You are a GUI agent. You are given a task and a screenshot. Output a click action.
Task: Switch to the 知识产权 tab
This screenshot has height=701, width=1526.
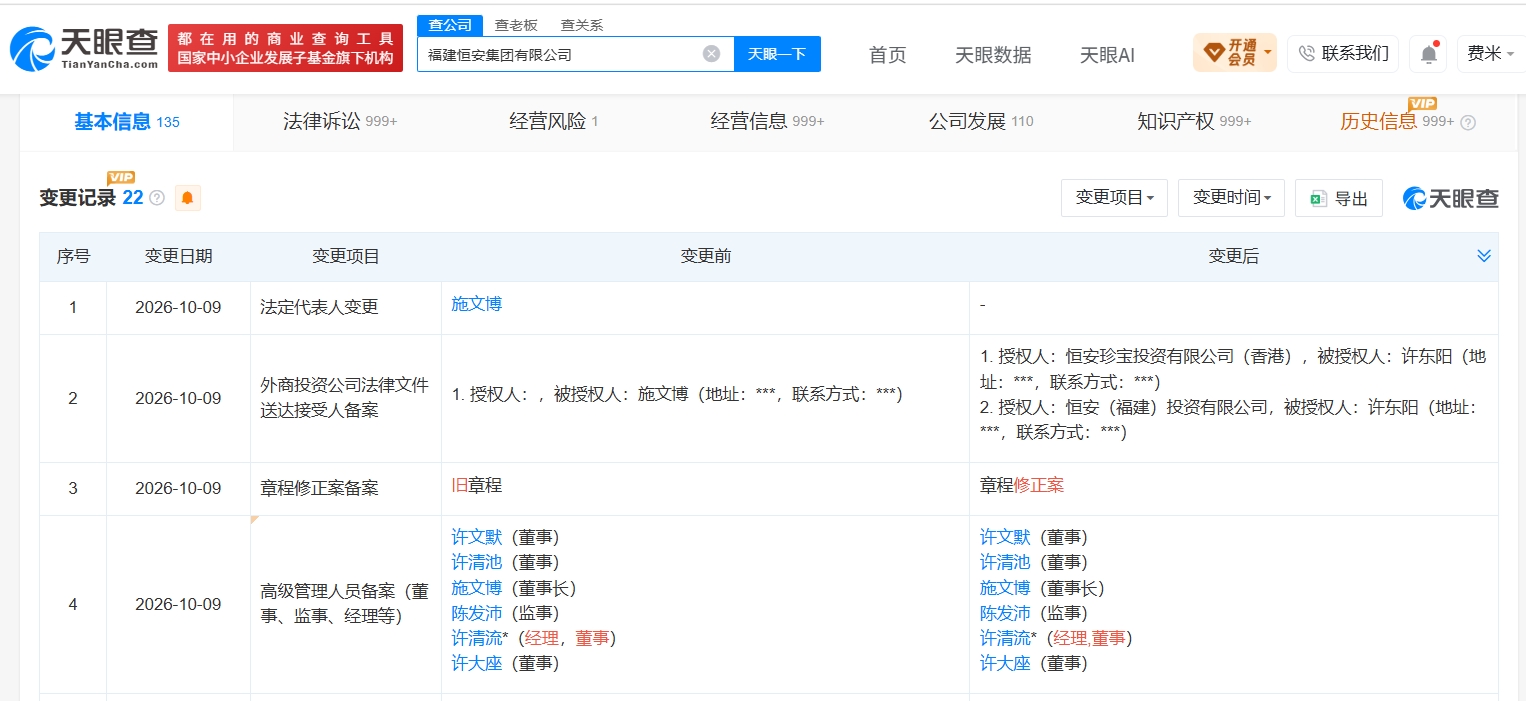[1194, 122]
